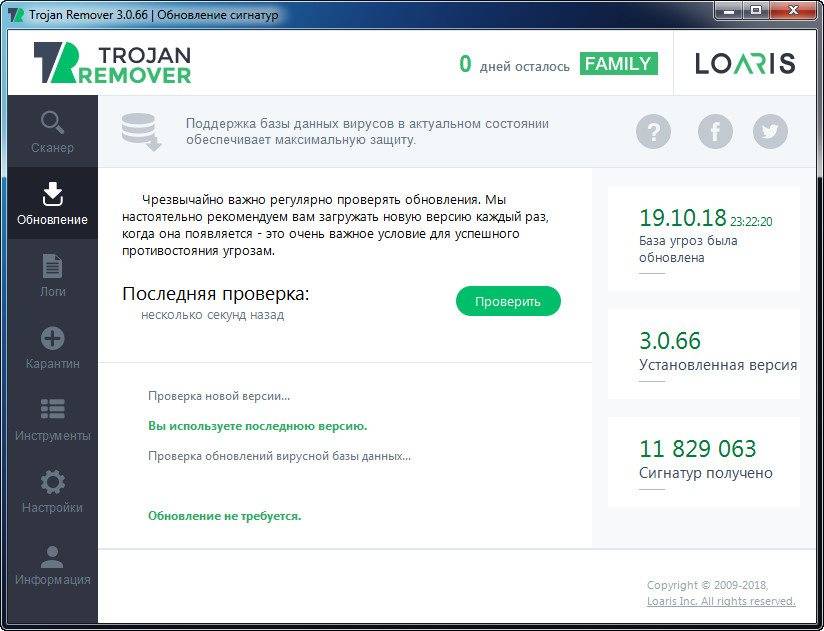Image resolution: width=824 pixels, height=631 pixels.
Task: Click 'Установленная версия' label
Action: tap(718, 365)
